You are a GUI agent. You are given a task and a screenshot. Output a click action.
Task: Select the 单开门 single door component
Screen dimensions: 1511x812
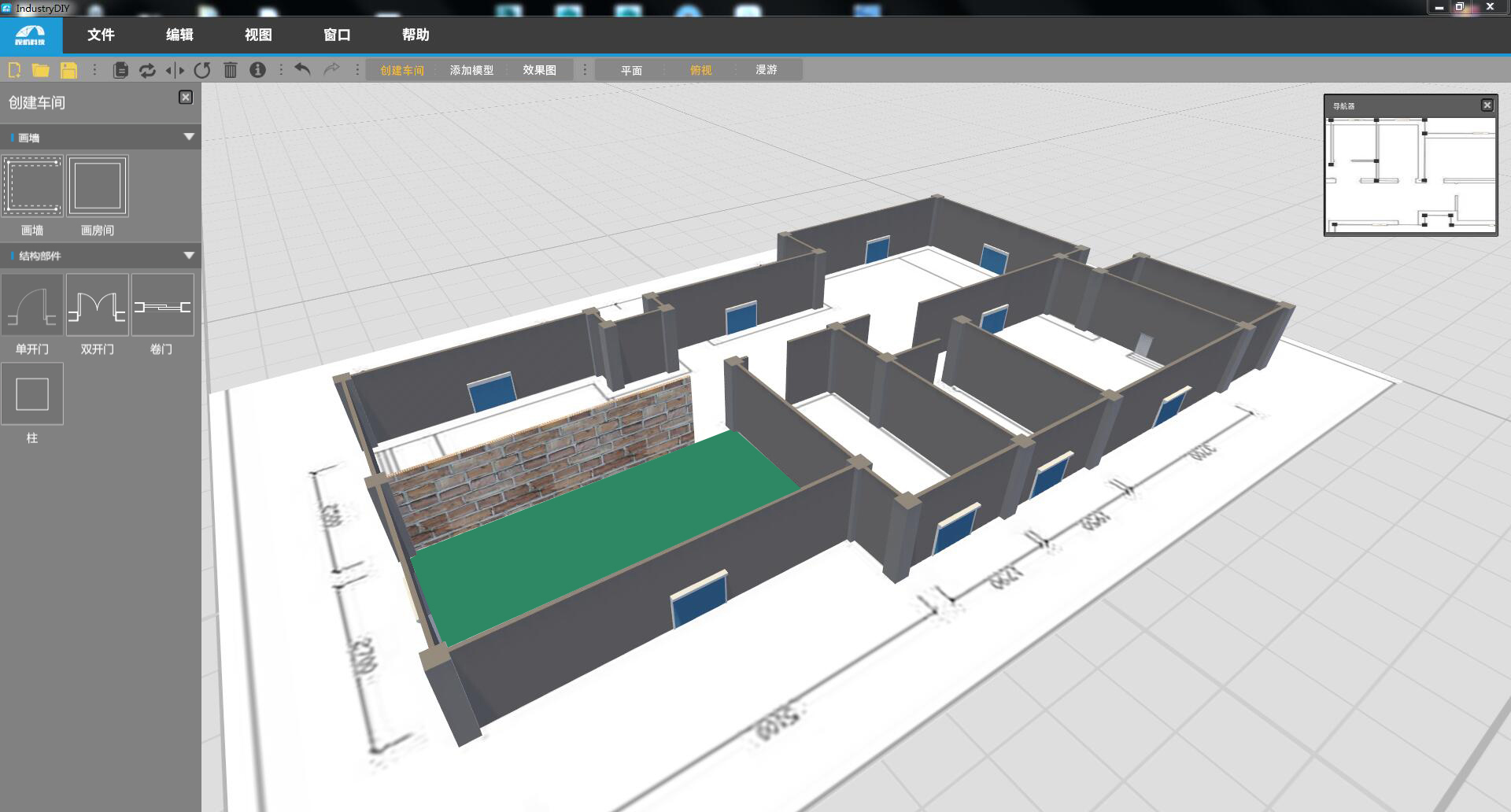tap(32, 305)
